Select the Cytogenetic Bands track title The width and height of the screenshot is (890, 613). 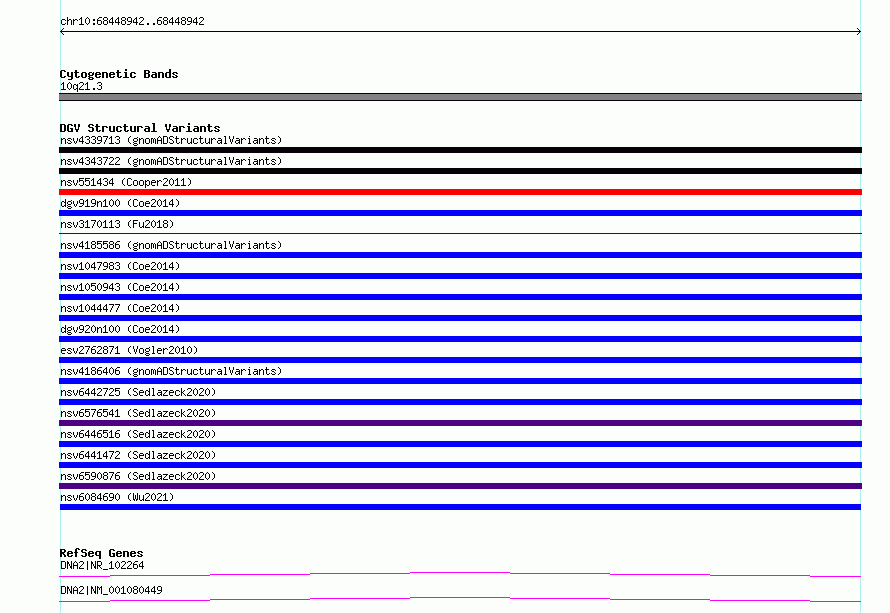(x=119, y=74)
